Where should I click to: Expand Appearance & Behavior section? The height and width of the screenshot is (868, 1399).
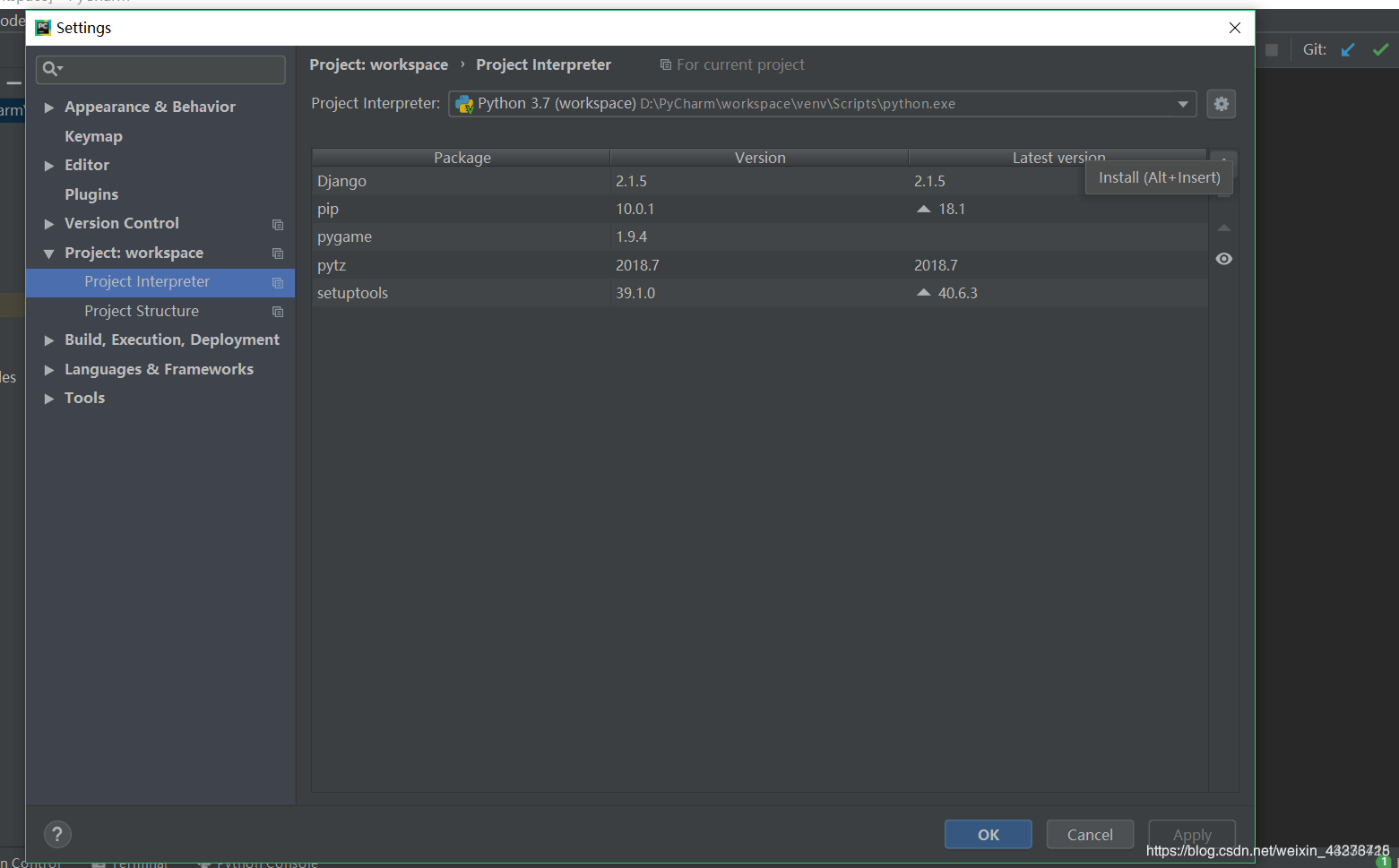coord(49,107)
